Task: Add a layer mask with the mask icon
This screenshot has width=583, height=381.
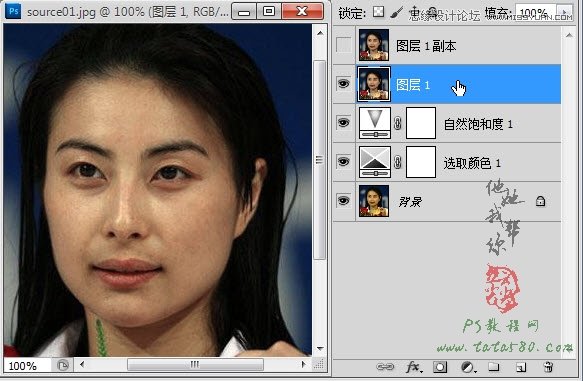Action: click(x=440, y=367)
